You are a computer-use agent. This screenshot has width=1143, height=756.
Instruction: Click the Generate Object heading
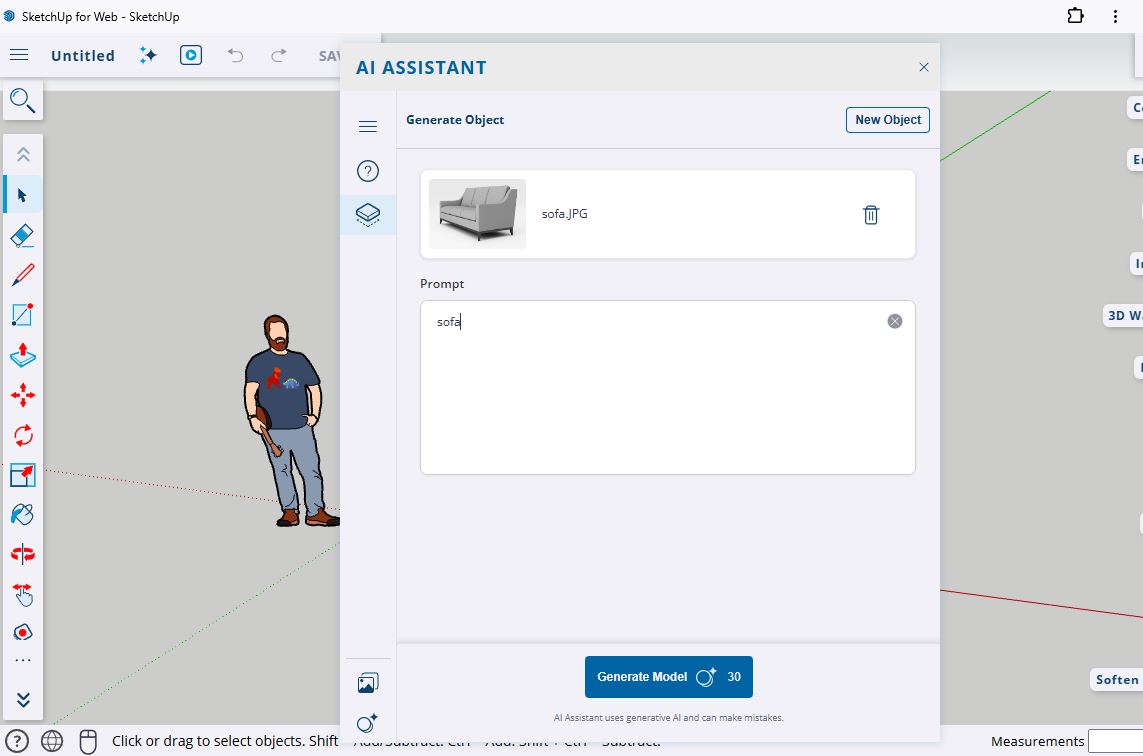pos(455,120)
